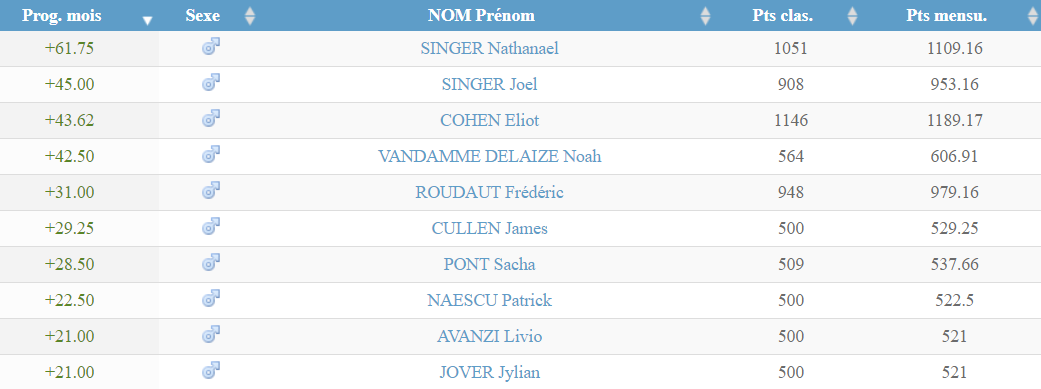1041x389 pixels.
Task: Select the NOM Prénom column header
Action: click(481, 16)
